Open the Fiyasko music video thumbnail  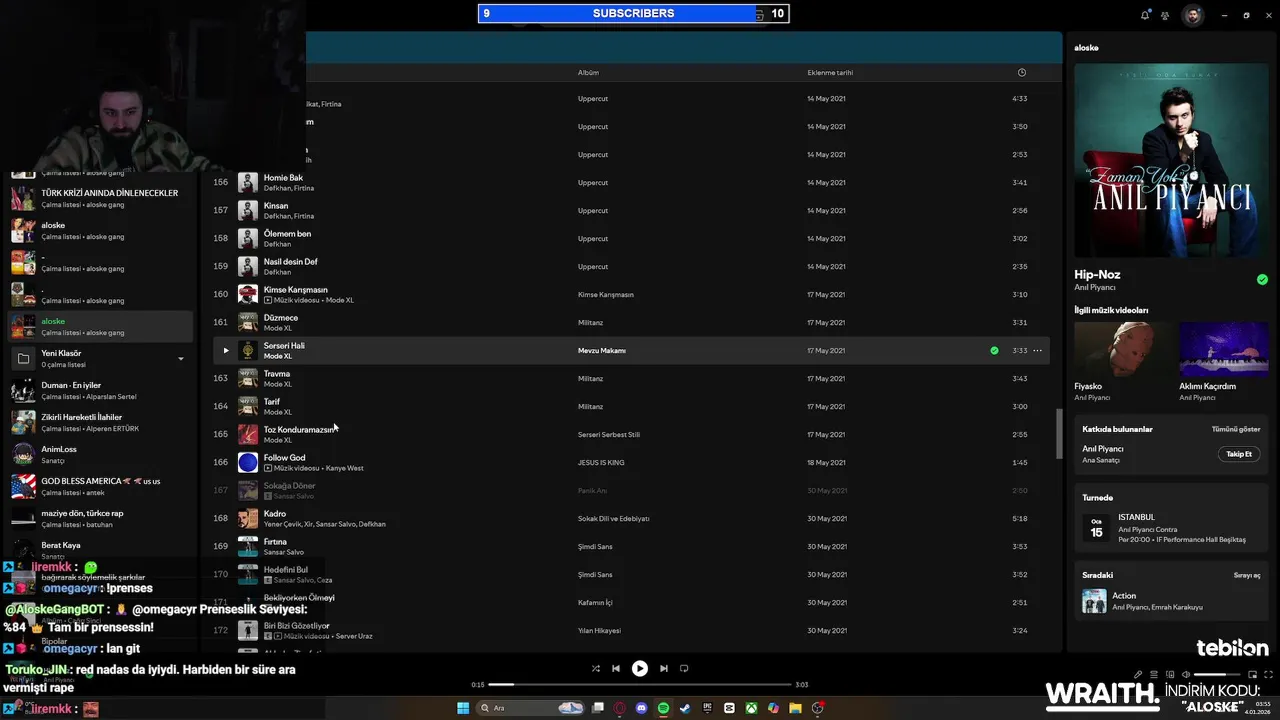1121,349
